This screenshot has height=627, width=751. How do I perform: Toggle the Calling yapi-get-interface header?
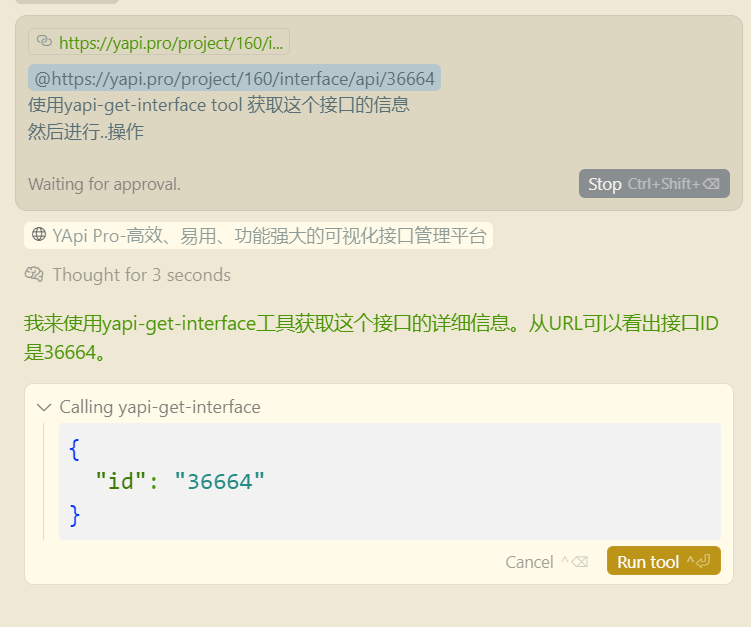point(159,407)
